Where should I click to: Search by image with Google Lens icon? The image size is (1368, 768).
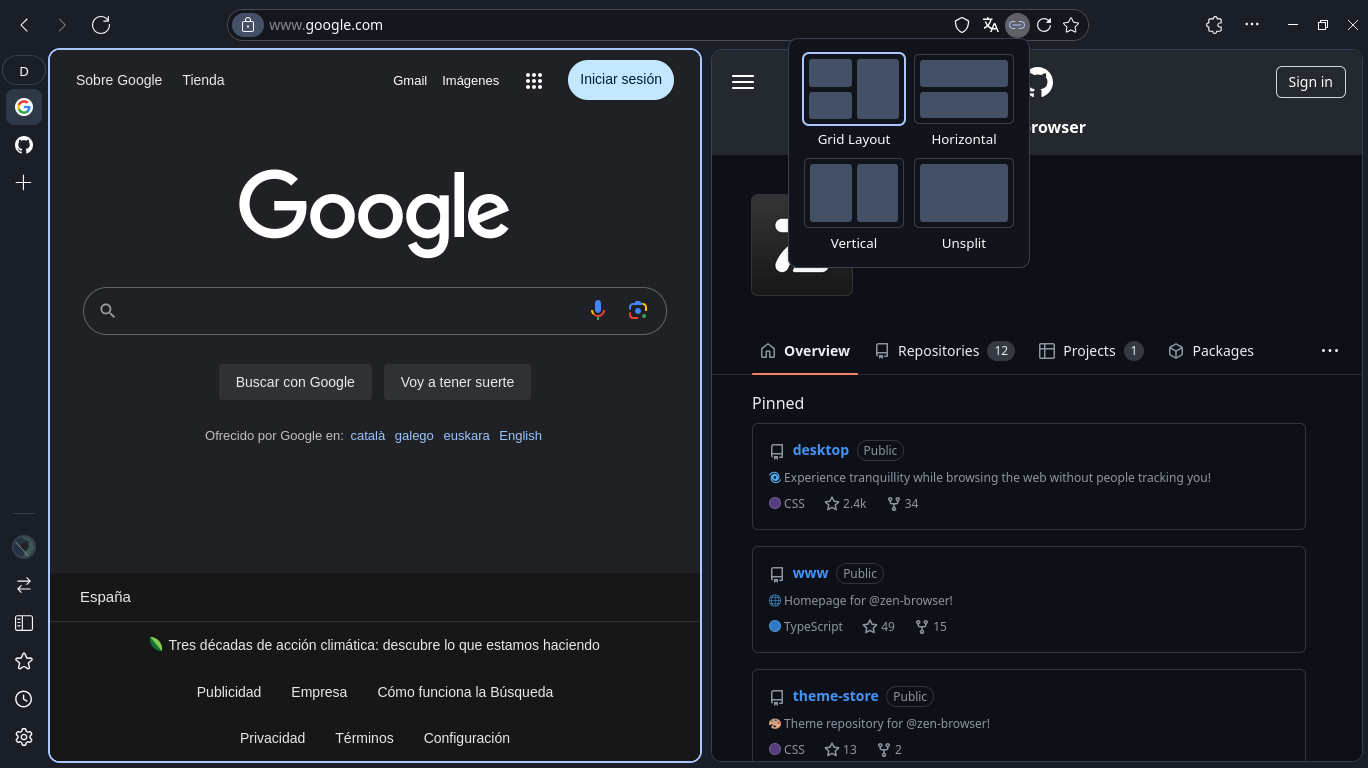tap(638, 311)
